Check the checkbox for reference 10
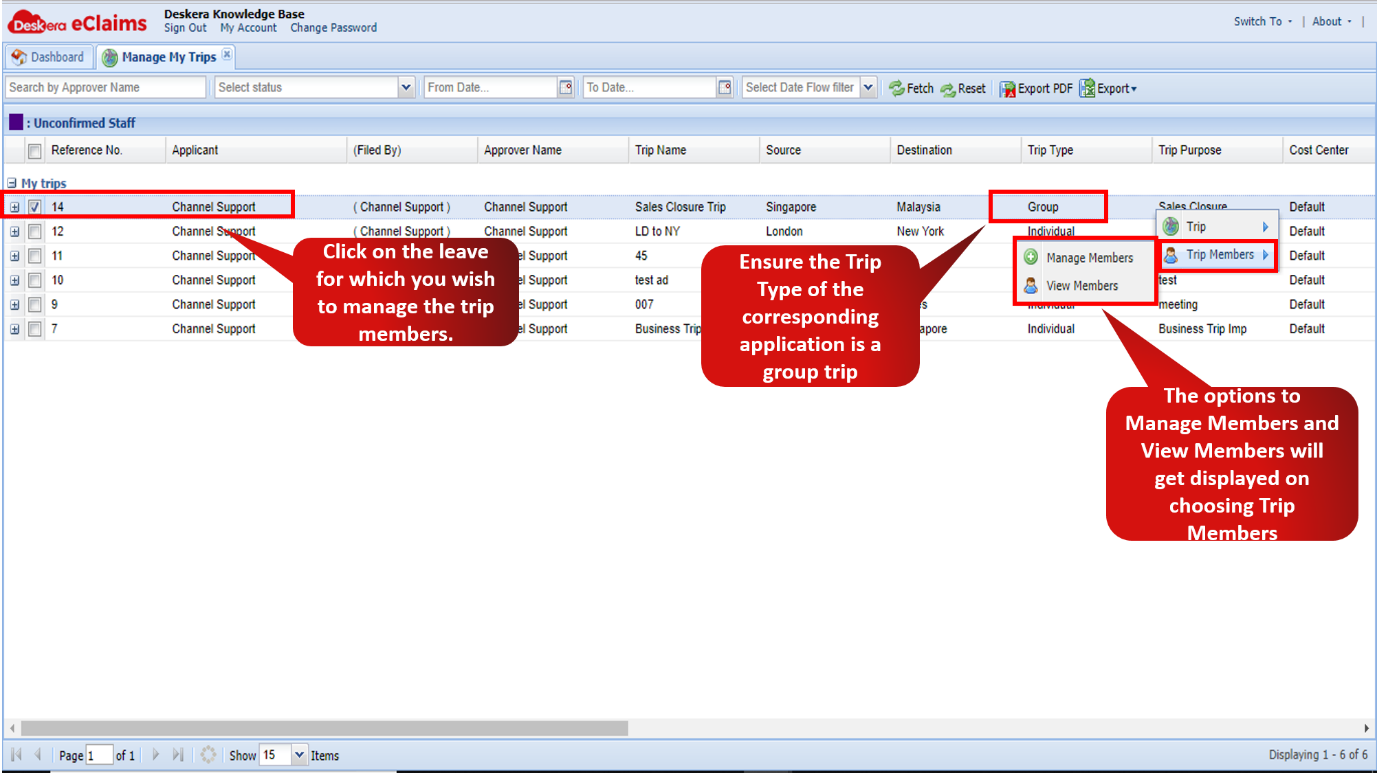 pyautogui.click(x=35, y=280)
